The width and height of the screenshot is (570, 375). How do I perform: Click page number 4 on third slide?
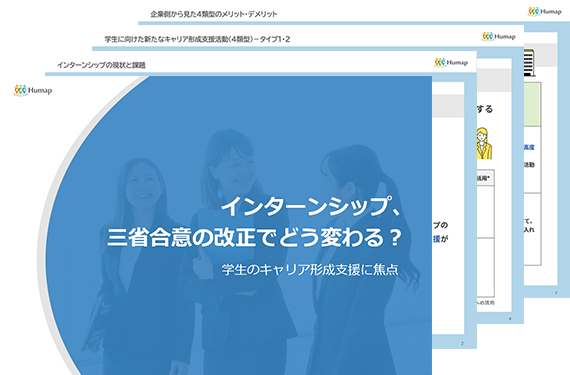point(510,319)
